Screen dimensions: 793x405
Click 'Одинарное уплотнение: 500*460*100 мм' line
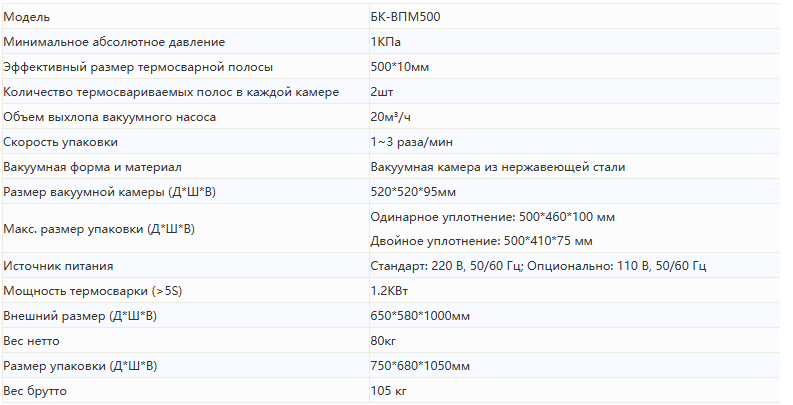pyautogui.click(x=492, y=217)
